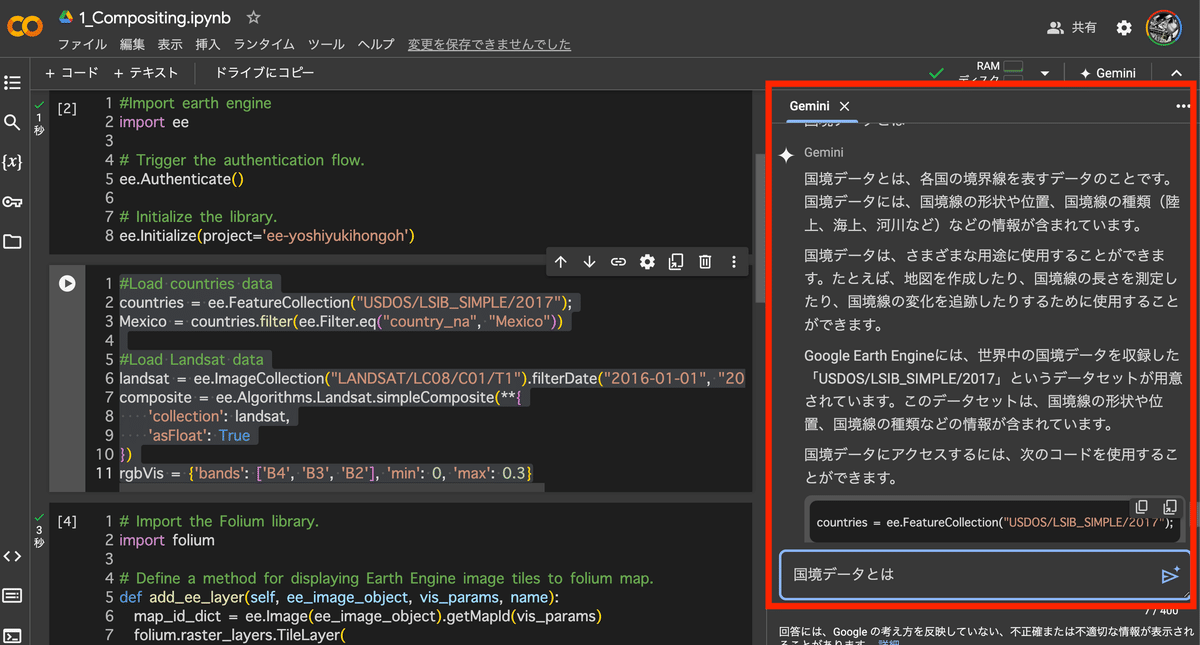Insert a link into the selected cell

point(618,261)
